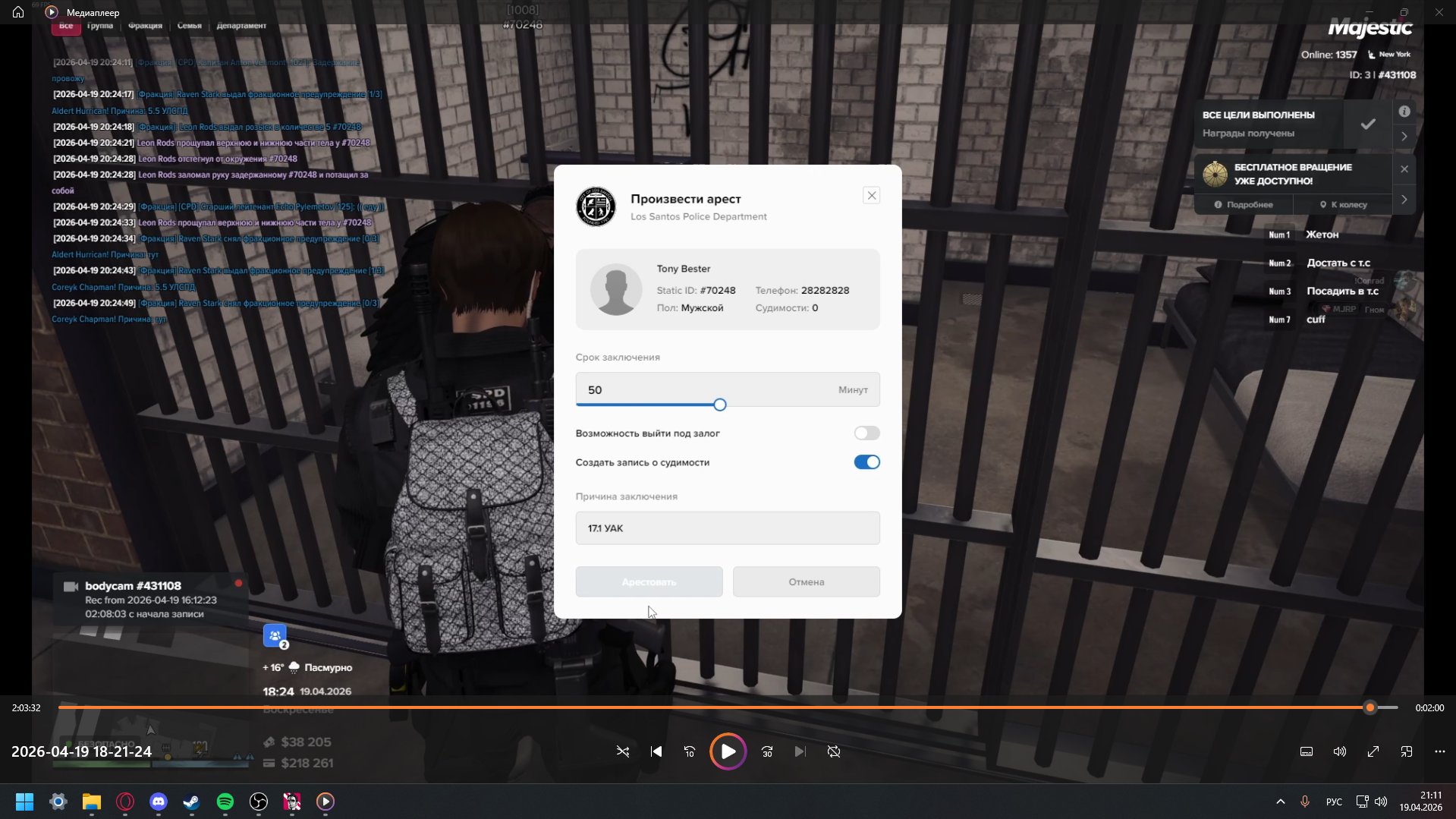The width and height of the screenshot is (1456, 819).
Task: Open the system volume tray icon
Action: click(x=1381, y=802)
